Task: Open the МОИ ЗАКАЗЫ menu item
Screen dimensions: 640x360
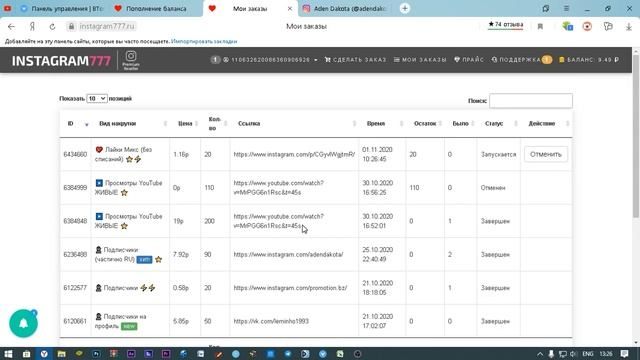Action: [x=420, y=60]
